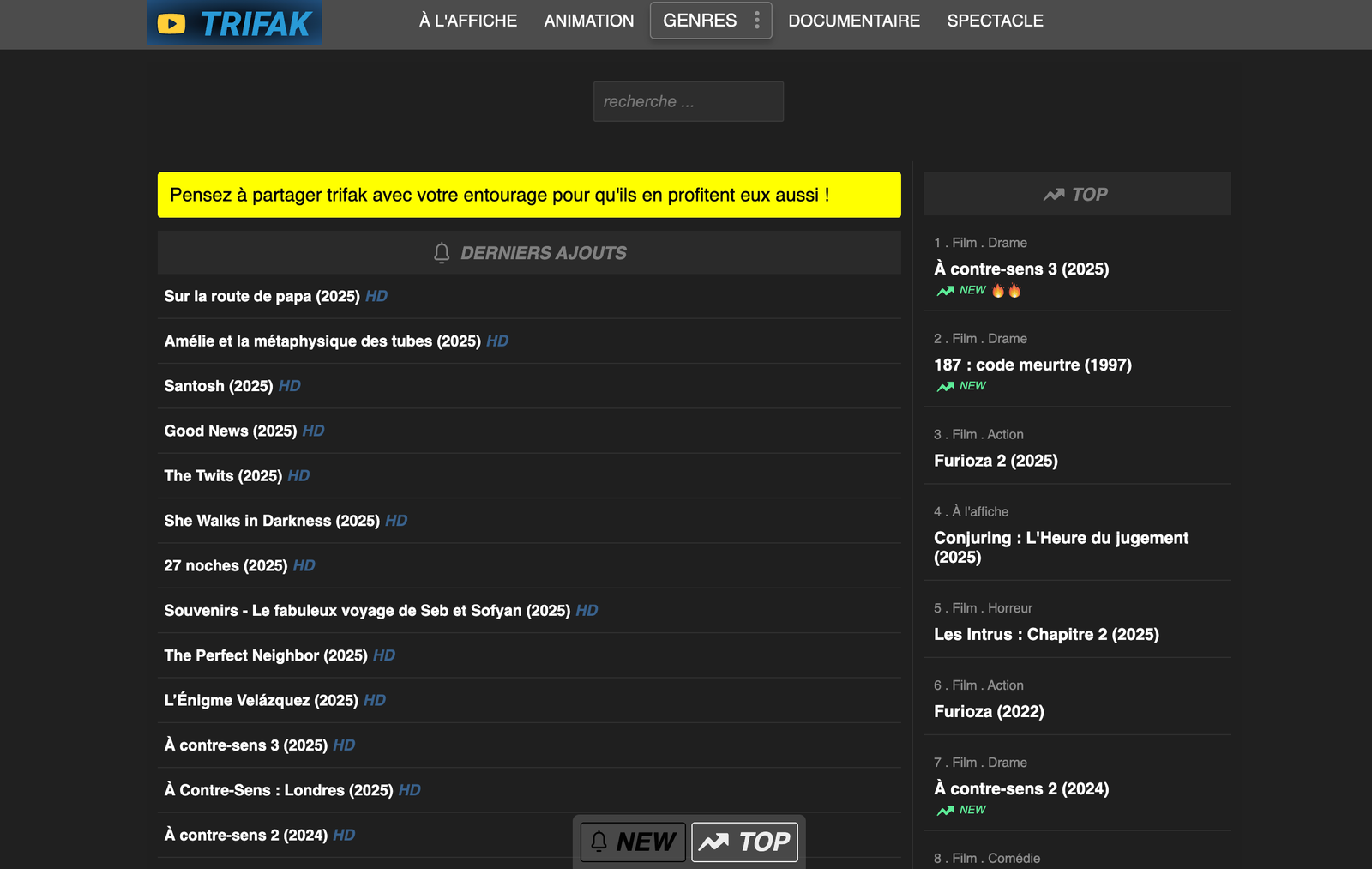The height and width of the screenshot is (869, 1372).
Task: Select the SPECTACLE menu item
Action: point(995,21)
